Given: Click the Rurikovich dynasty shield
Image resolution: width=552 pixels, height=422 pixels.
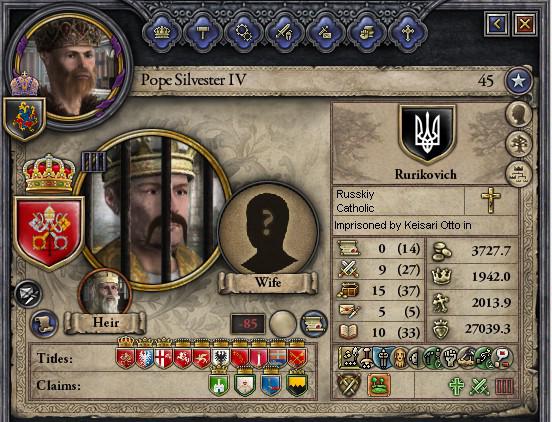Looking at the screenshot, I should [x=427, y=134].
